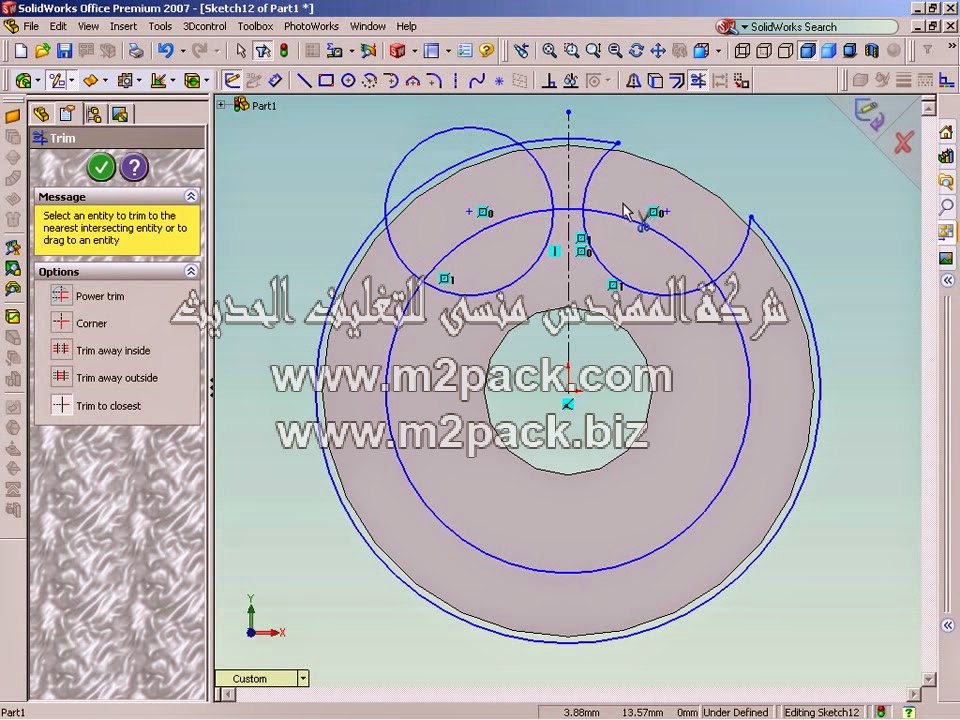This screenshot has width=960, height=720.
Task: Open the Tools menu
Action: [160, 26]
